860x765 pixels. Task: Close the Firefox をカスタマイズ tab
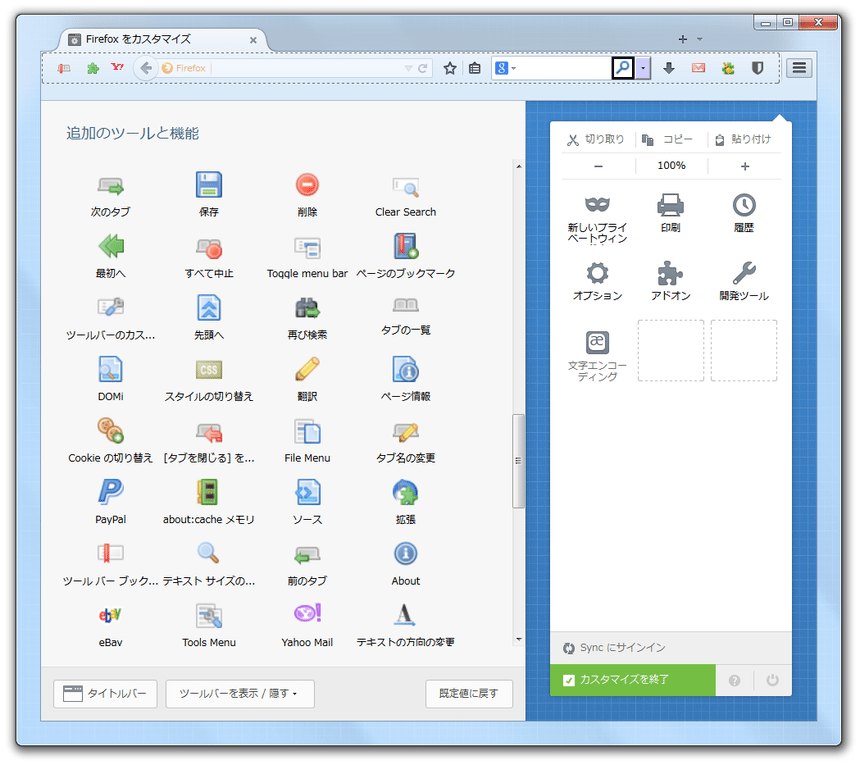click(253, 40)
